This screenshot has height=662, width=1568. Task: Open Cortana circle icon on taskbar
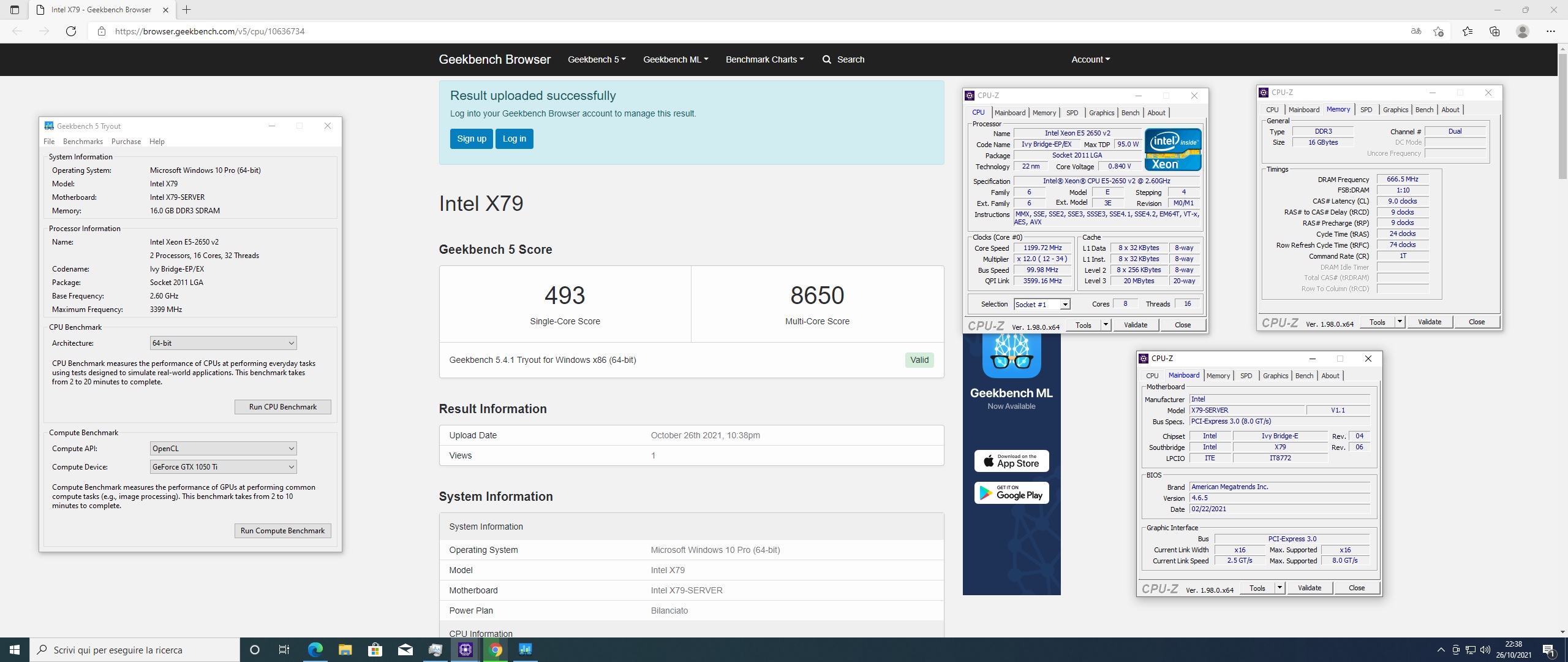coord(255,650)
